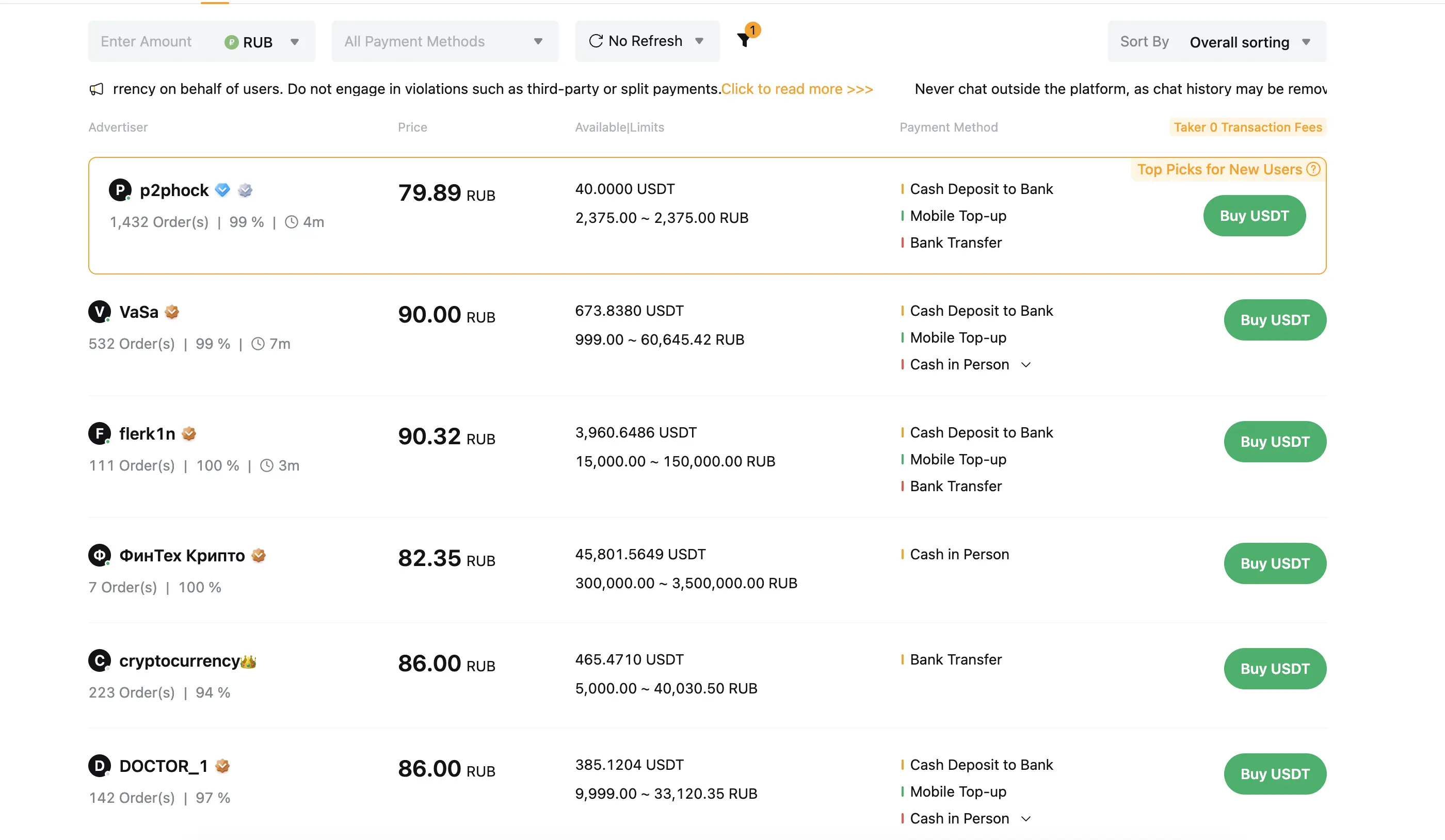Viewport: 1445px width, 840px height.
Task: Click the announcement megaphone icon
Action: point(97,89)
